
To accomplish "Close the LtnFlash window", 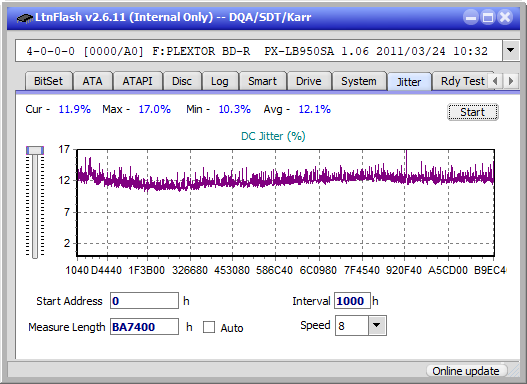I will coord(505,17).
